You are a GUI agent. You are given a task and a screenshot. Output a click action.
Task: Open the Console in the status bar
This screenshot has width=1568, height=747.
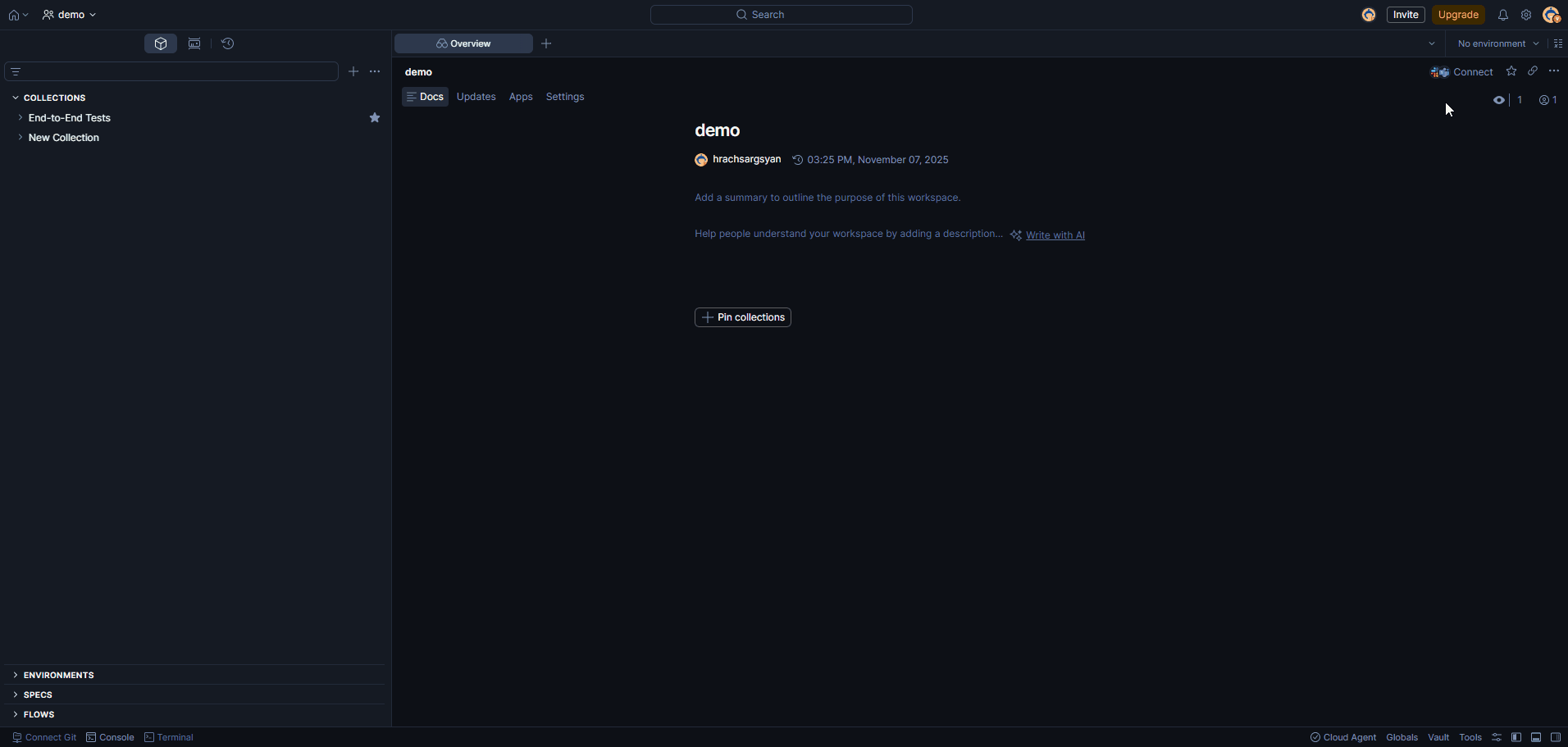point(110,737)
